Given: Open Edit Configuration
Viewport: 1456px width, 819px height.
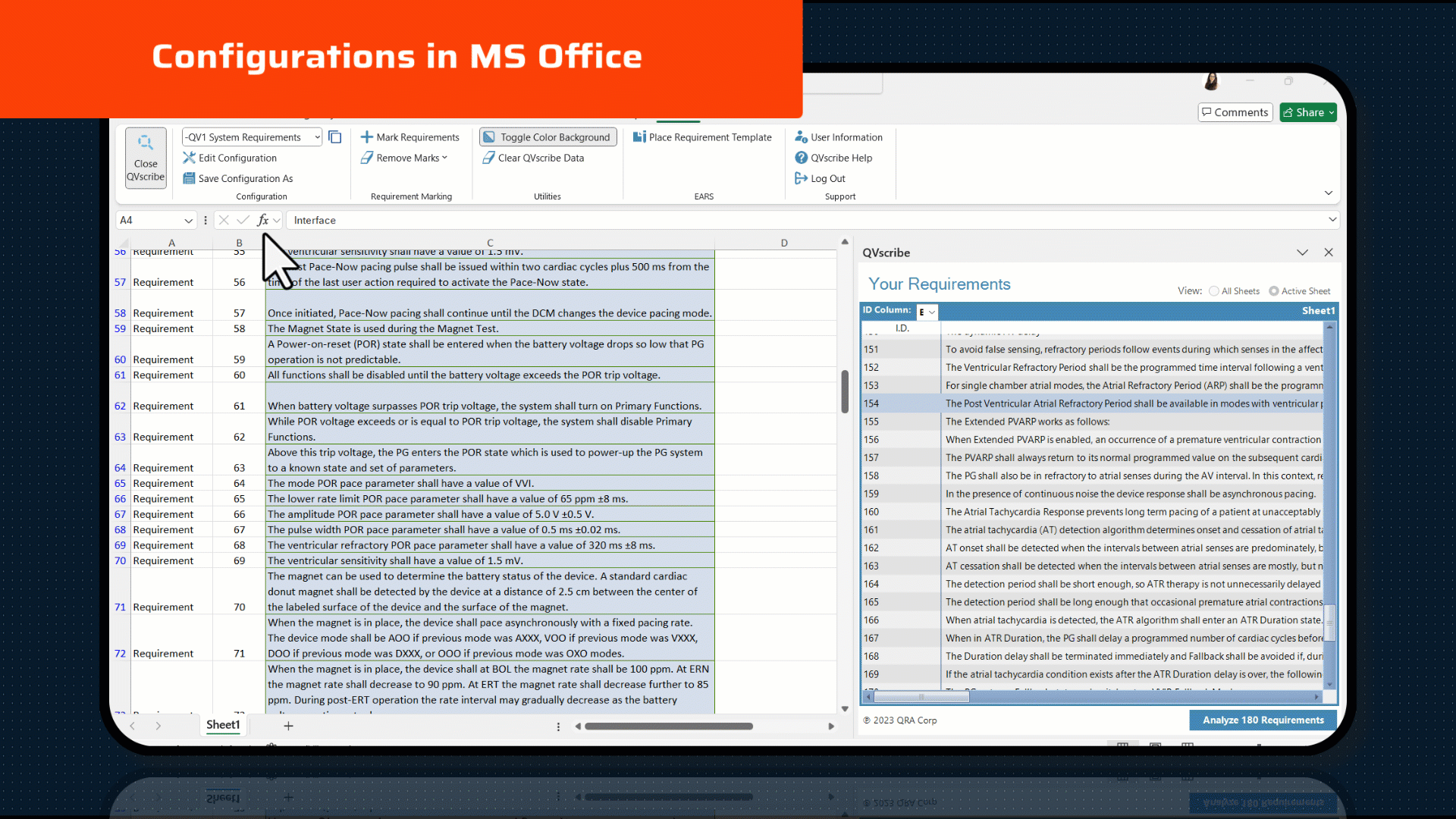Looking at the screenshot, I should coord(230,158).
